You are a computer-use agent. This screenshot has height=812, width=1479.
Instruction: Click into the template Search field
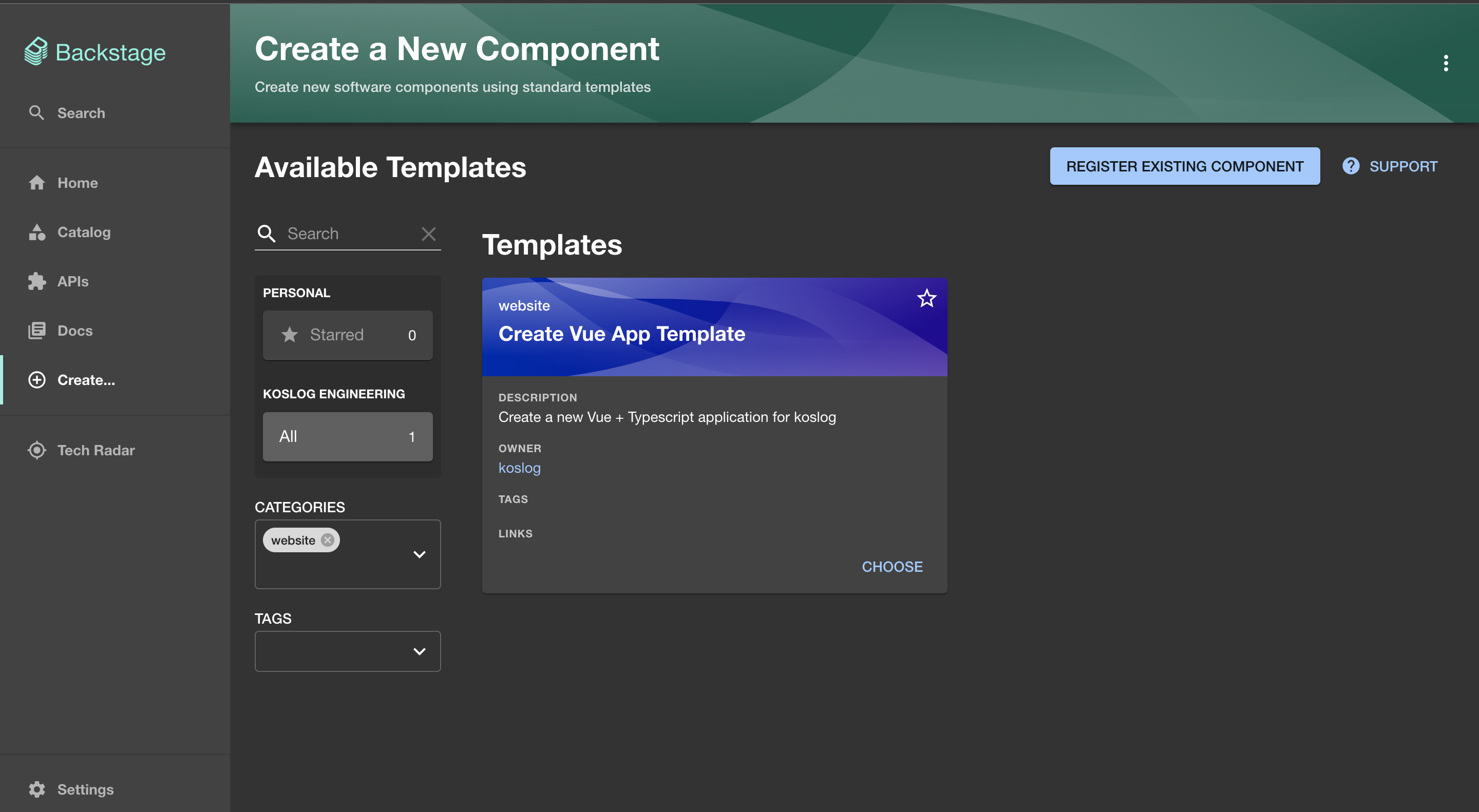(347, 234)
